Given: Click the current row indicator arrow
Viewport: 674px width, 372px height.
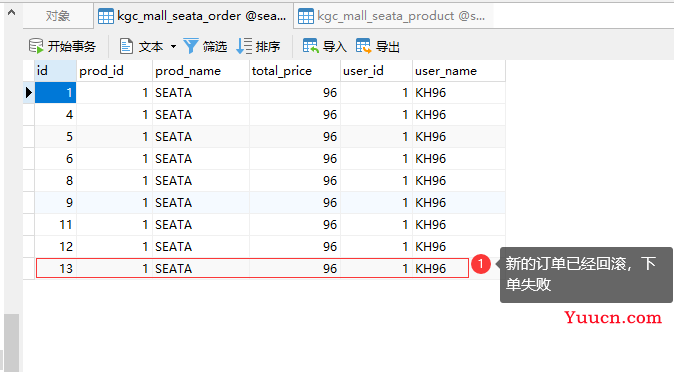Looking at the screenshot, I should coord(28,92).
